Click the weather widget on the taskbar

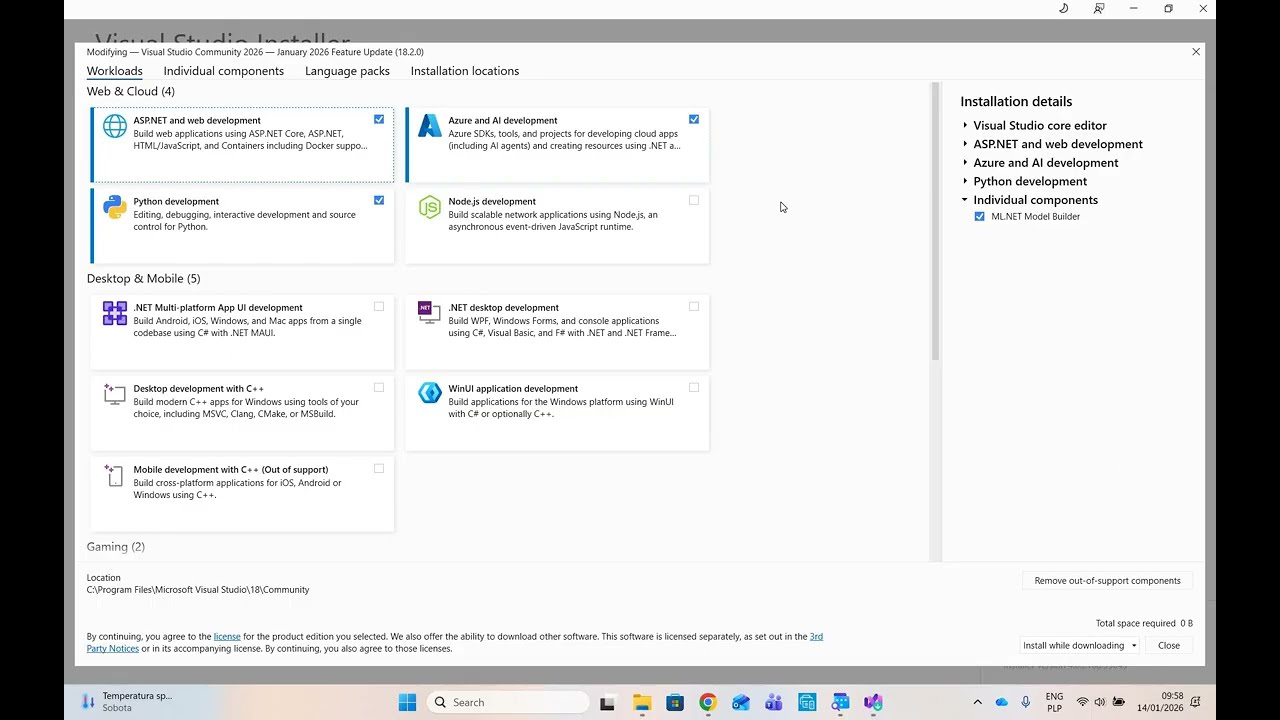[x=128, y=702]
